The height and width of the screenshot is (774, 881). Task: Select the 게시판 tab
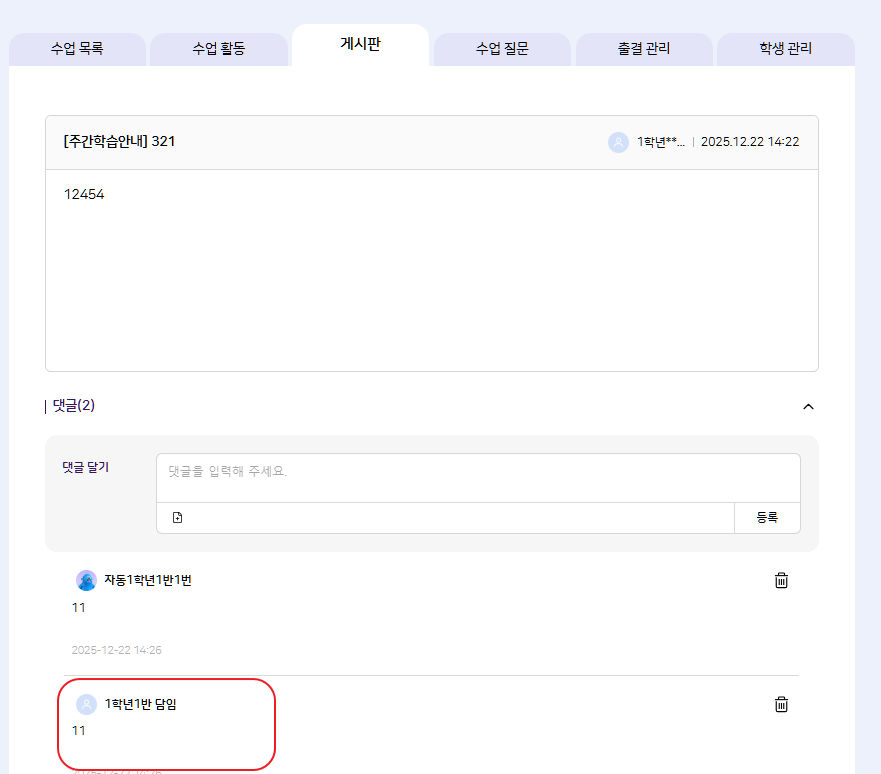(360, 45)
